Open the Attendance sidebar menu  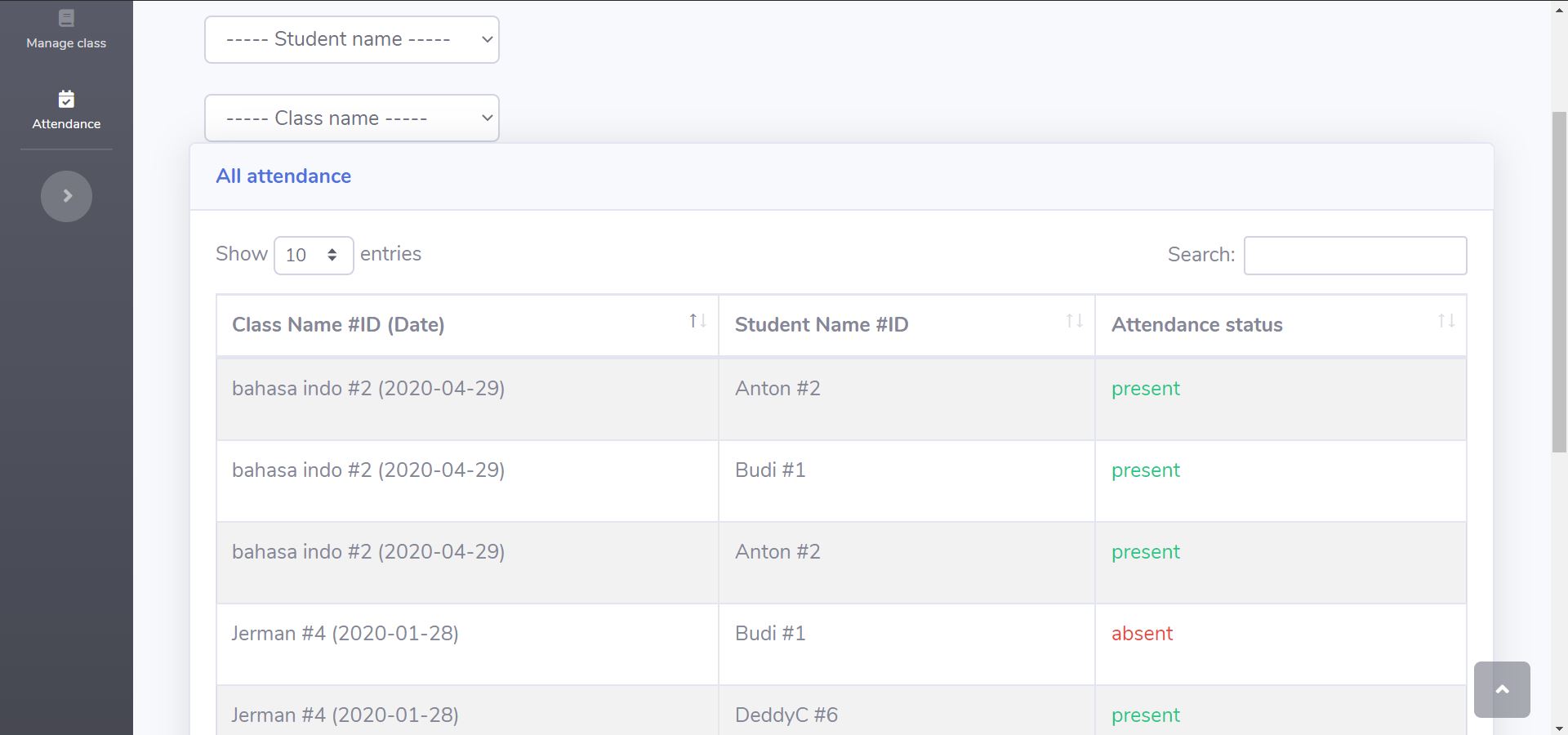pos(66,123)
